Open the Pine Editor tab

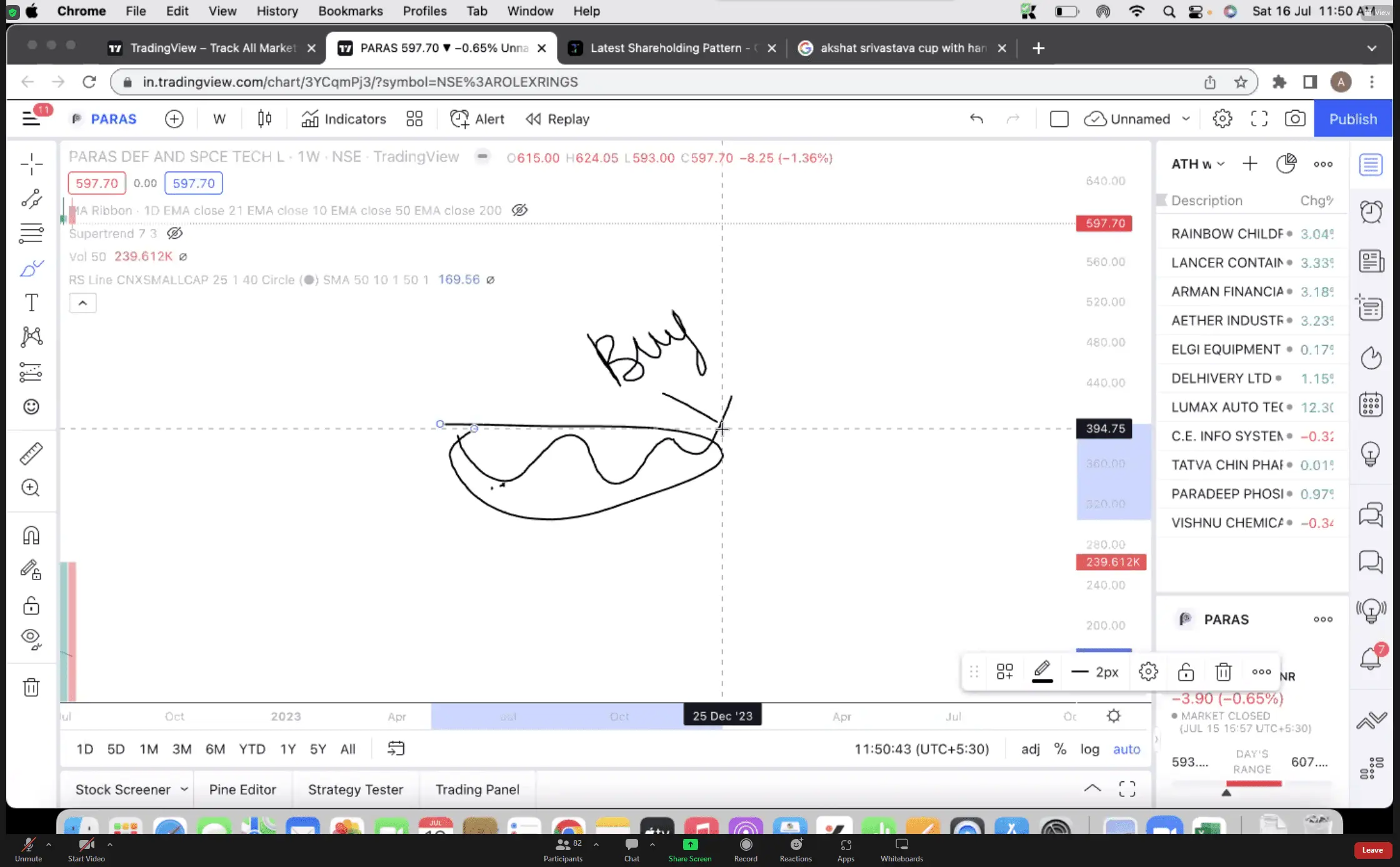(242, 789)
